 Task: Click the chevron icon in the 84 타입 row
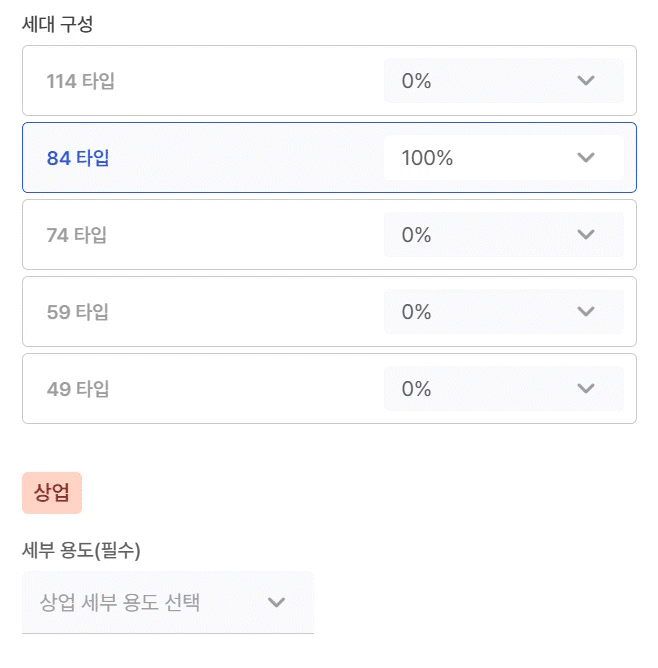(586, 158)
